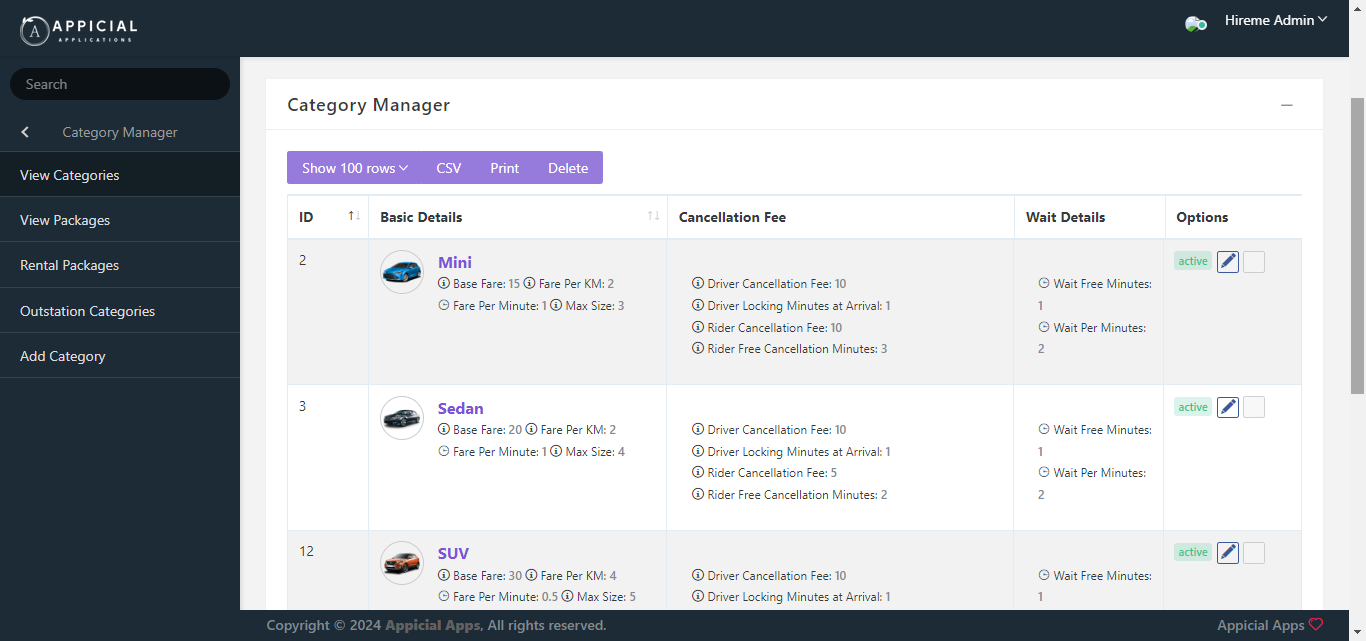
Task: Click SUV Driver Cancellation Fee info icon
Action: [698, 576]
